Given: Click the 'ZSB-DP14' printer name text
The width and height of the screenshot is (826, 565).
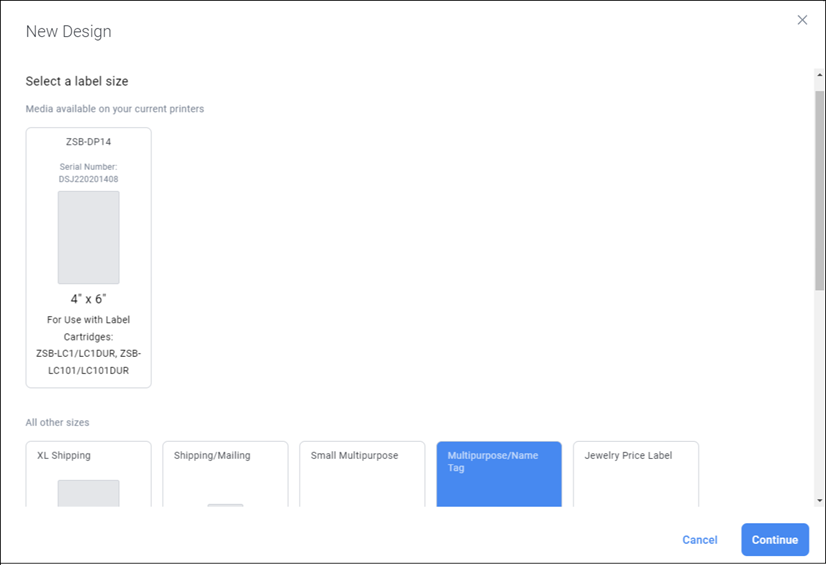Looking at the screenshot, I should tap(88, 142).
